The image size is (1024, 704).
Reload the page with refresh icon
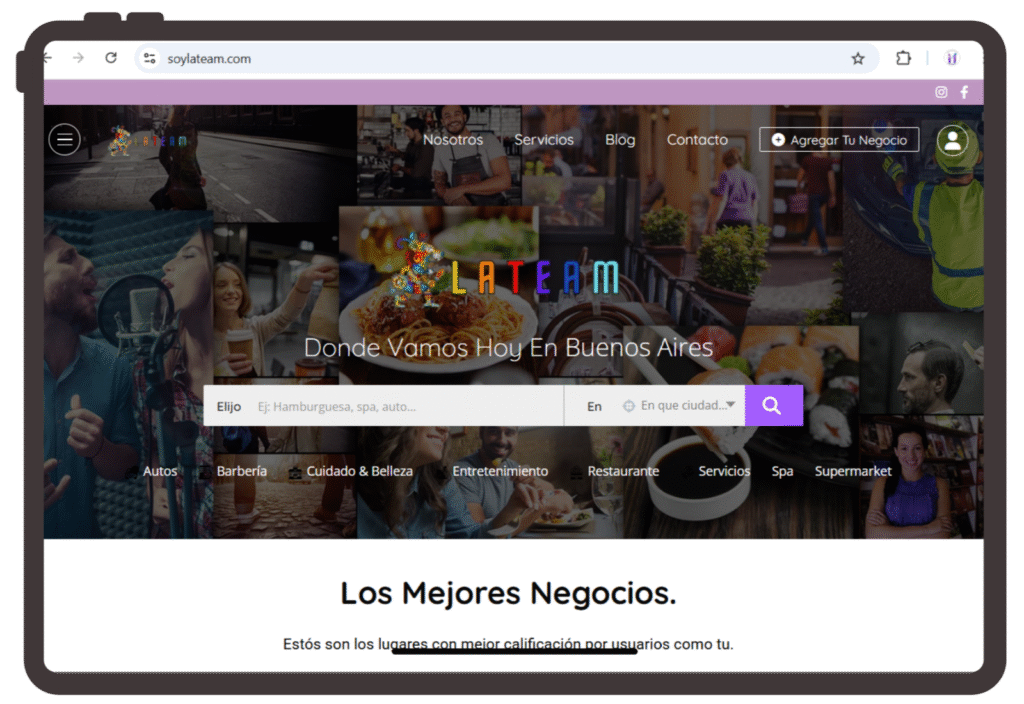pyautogui.click(x=111, y=59)
